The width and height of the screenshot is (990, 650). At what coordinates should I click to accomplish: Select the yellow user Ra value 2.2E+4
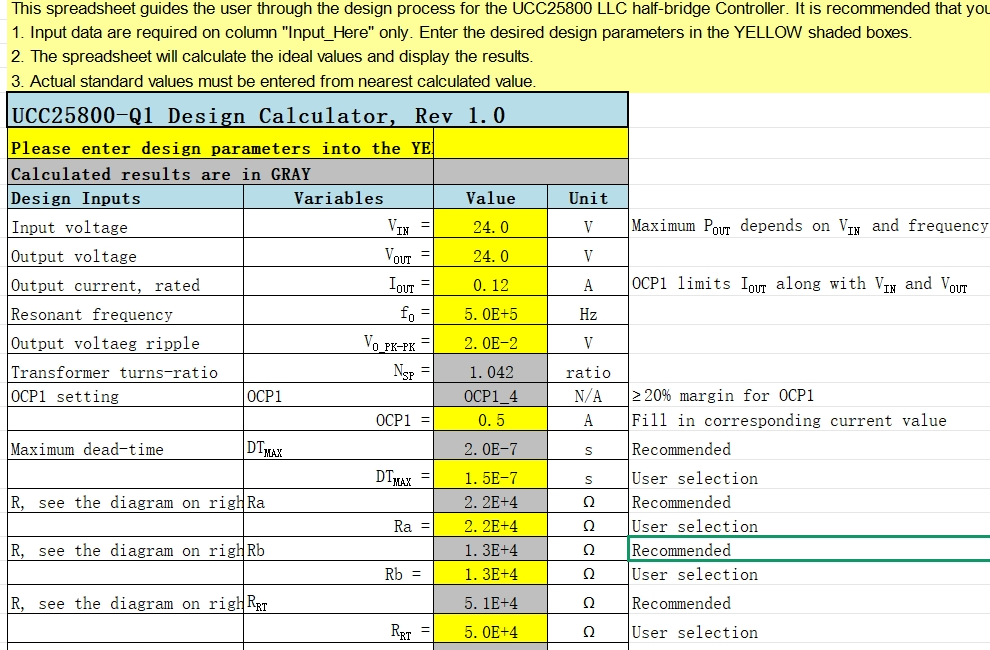pyautogui.click(x=490, y=526)
